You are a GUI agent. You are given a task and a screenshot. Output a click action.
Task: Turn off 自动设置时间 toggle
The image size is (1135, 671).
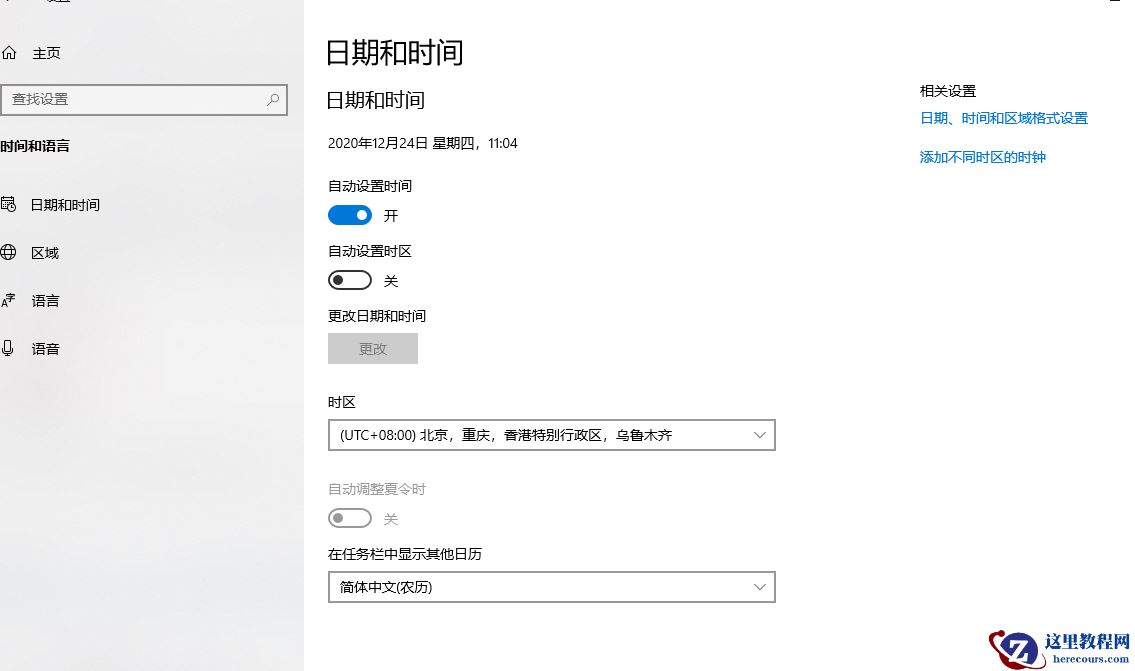point(349,214)
